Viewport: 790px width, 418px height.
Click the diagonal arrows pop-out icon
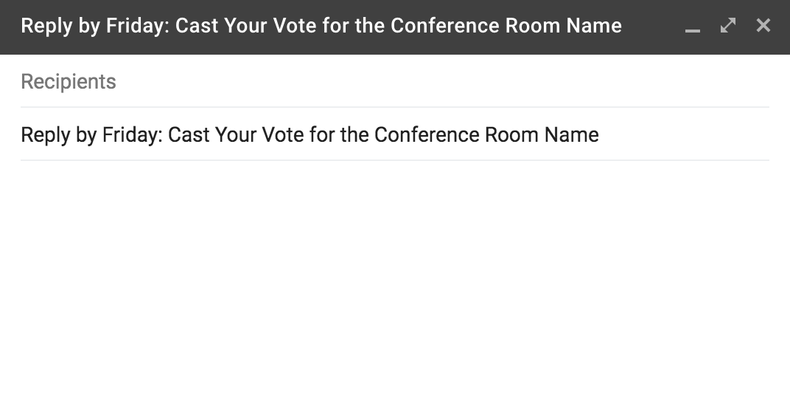pyautogui.click(x=728, y=25)
